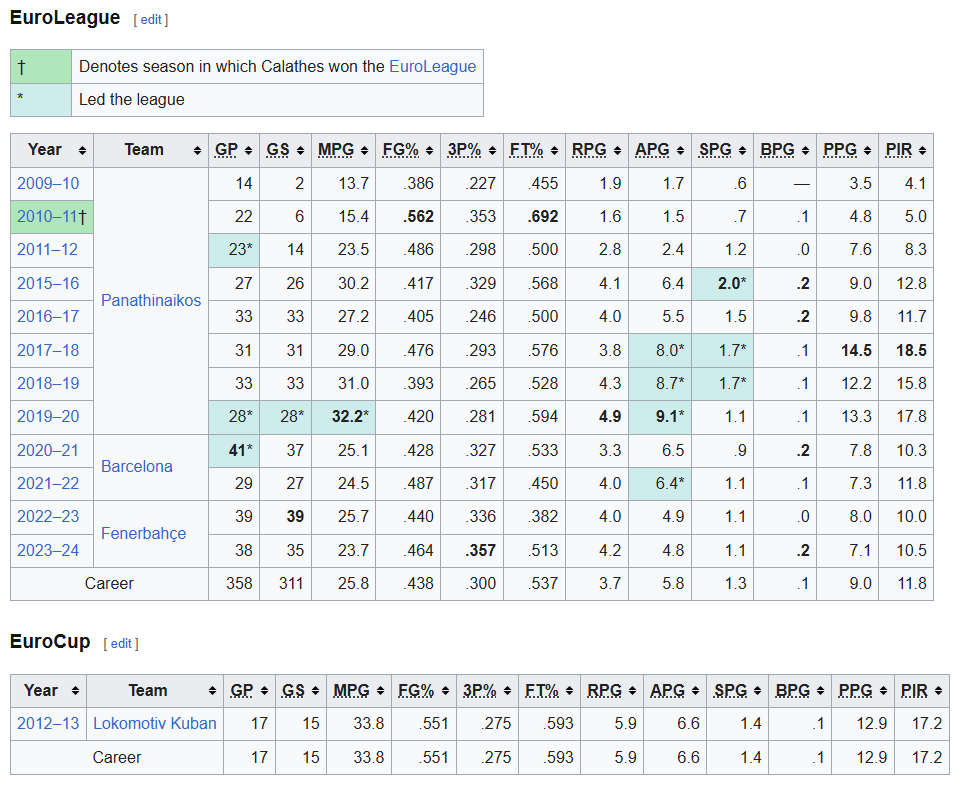Viewport: 965px width, 794px height.
Task: Sort EuroCup table by BPG arrows
Action: click(820, 691)
